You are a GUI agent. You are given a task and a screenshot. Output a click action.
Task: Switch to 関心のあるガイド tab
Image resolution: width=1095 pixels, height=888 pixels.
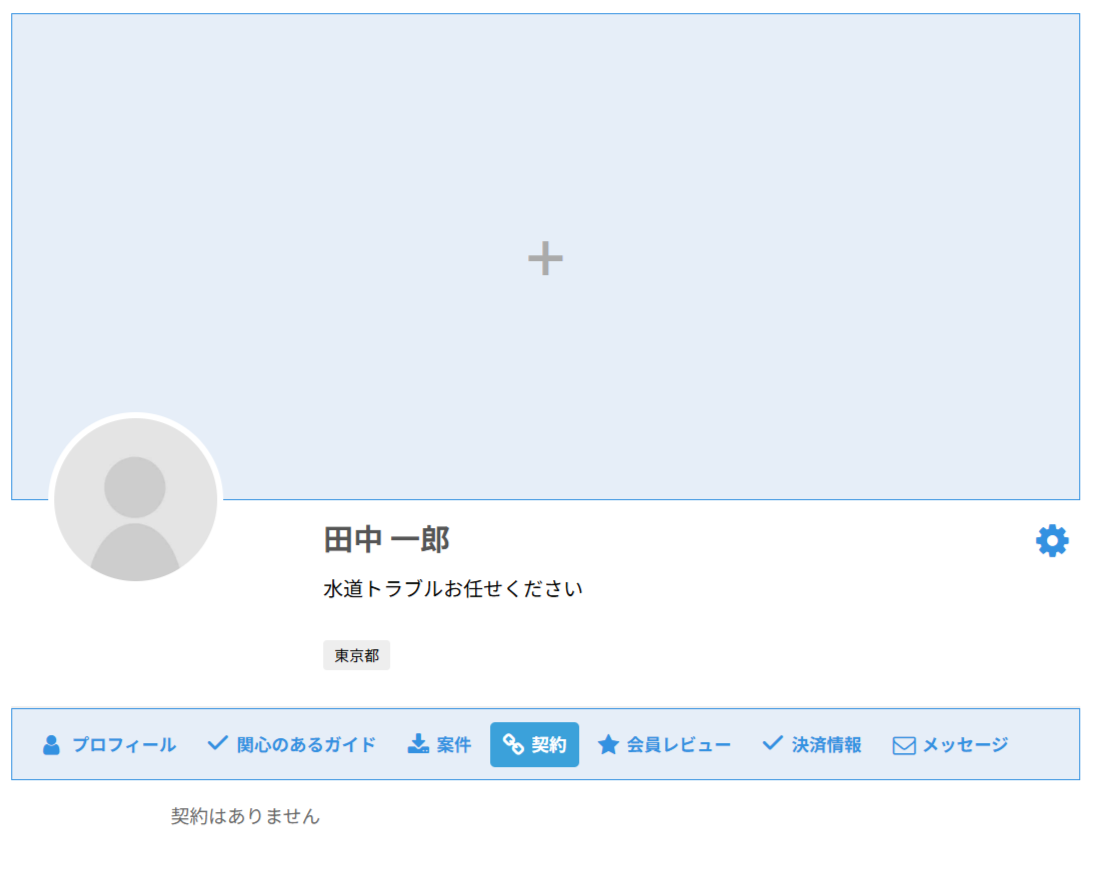pyautogui.click(x=291, y=745)
